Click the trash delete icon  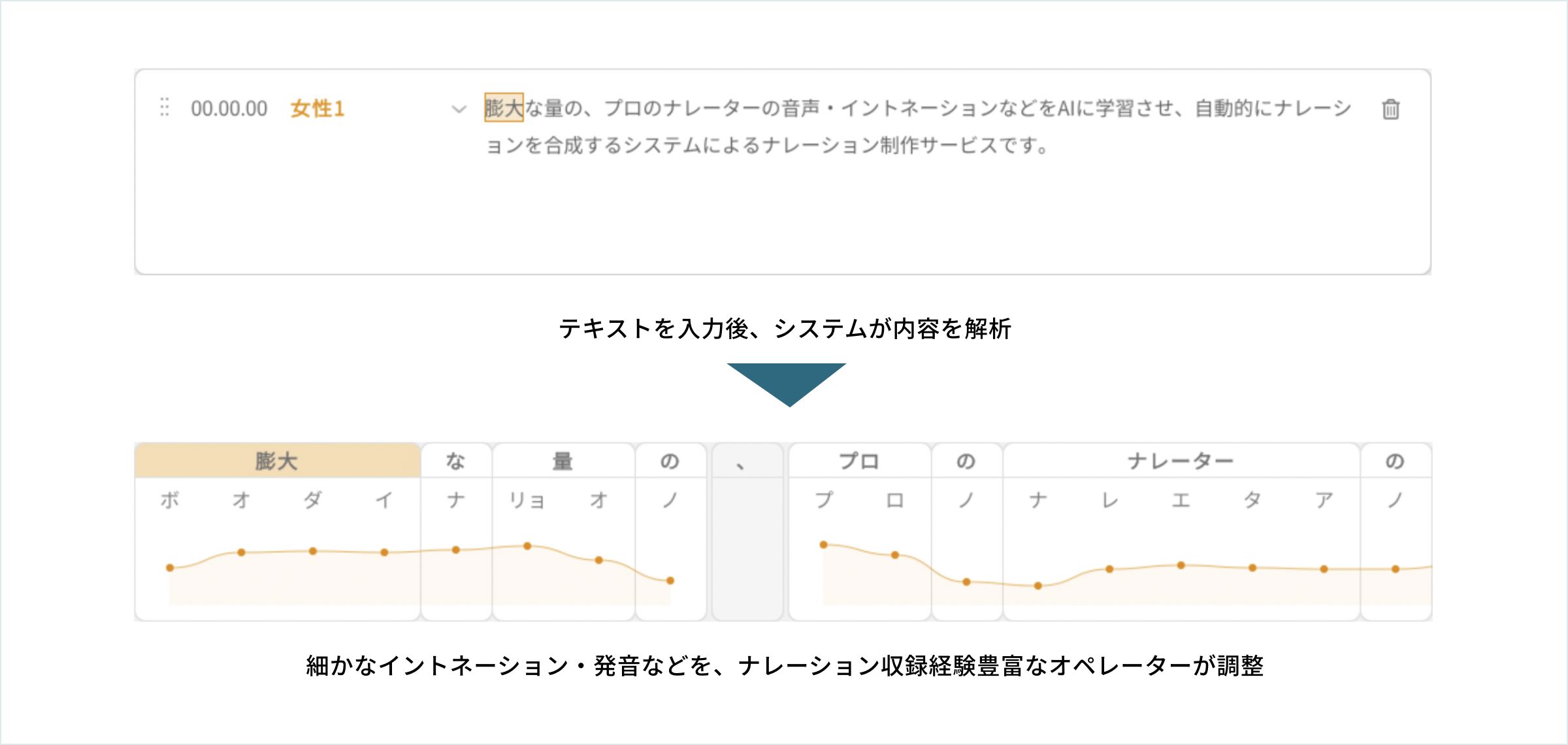pos(1390,108)
